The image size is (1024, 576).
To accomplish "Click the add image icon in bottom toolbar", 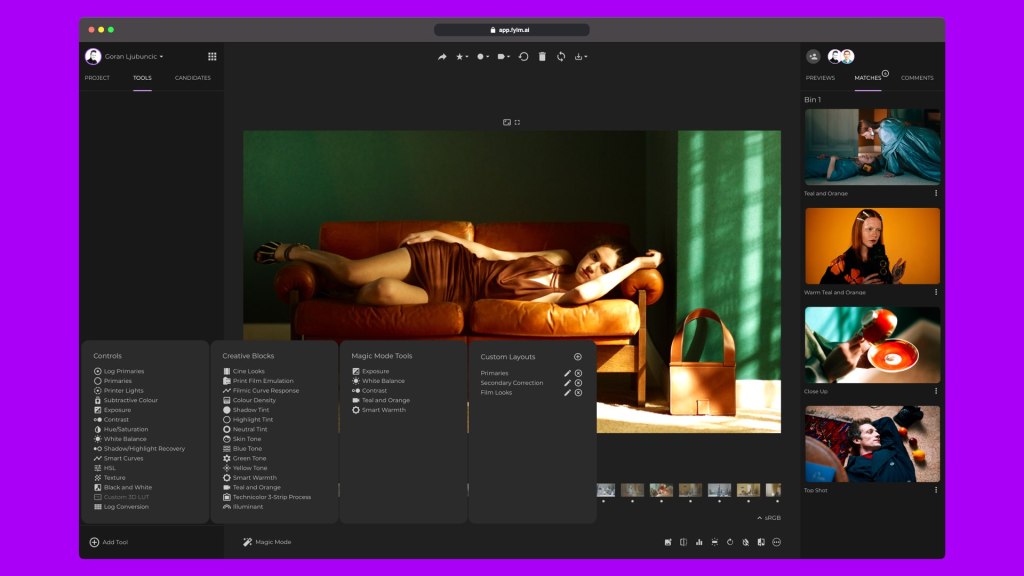I will coord(667,542).
